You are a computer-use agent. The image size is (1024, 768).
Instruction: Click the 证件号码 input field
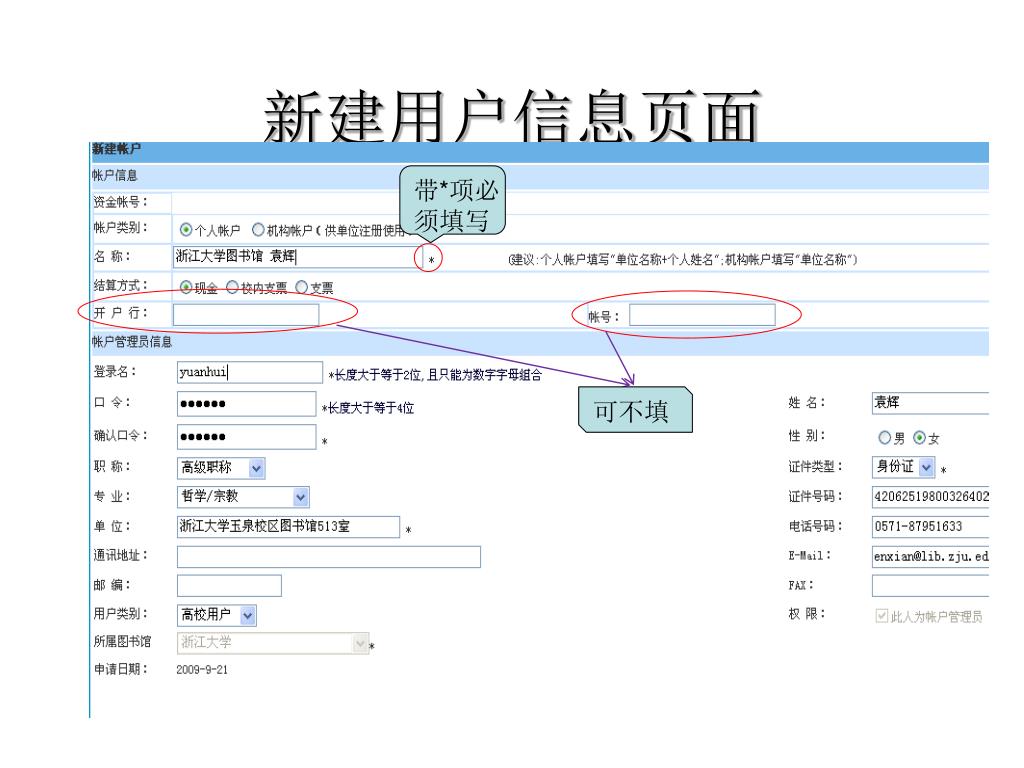[931, 497]
